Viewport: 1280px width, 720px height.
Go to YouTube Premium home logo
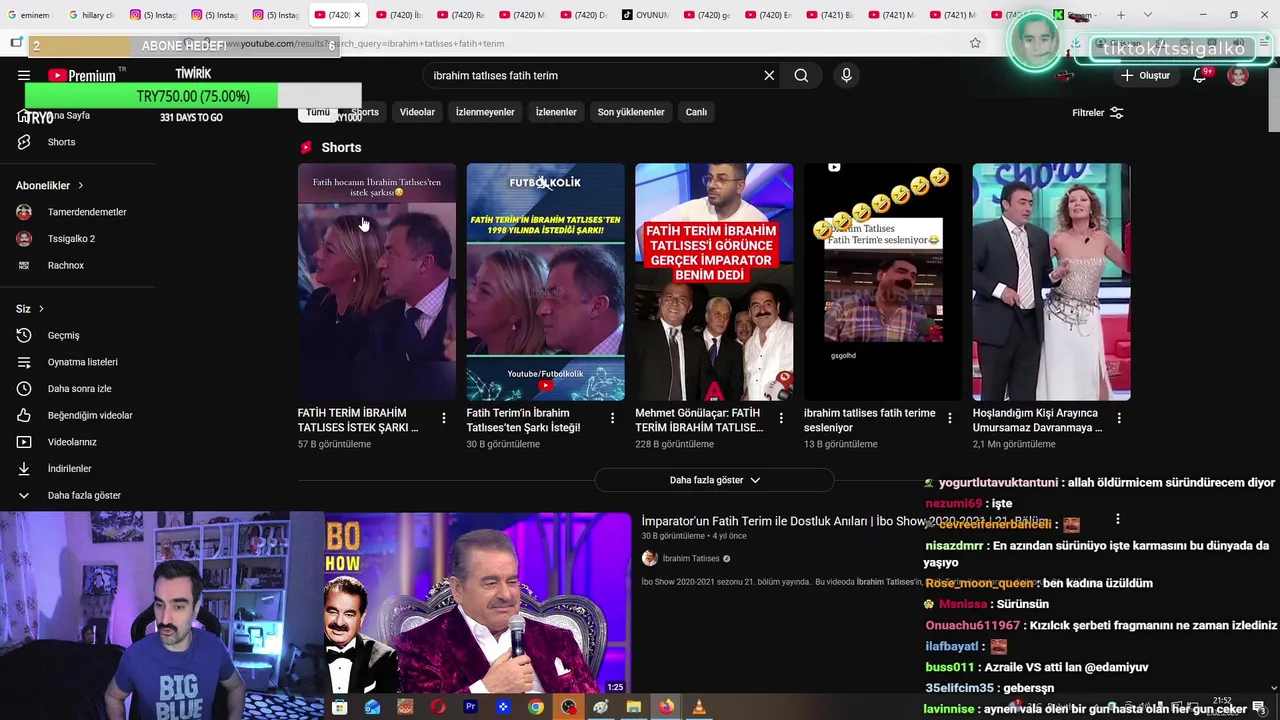click(82, 75)
